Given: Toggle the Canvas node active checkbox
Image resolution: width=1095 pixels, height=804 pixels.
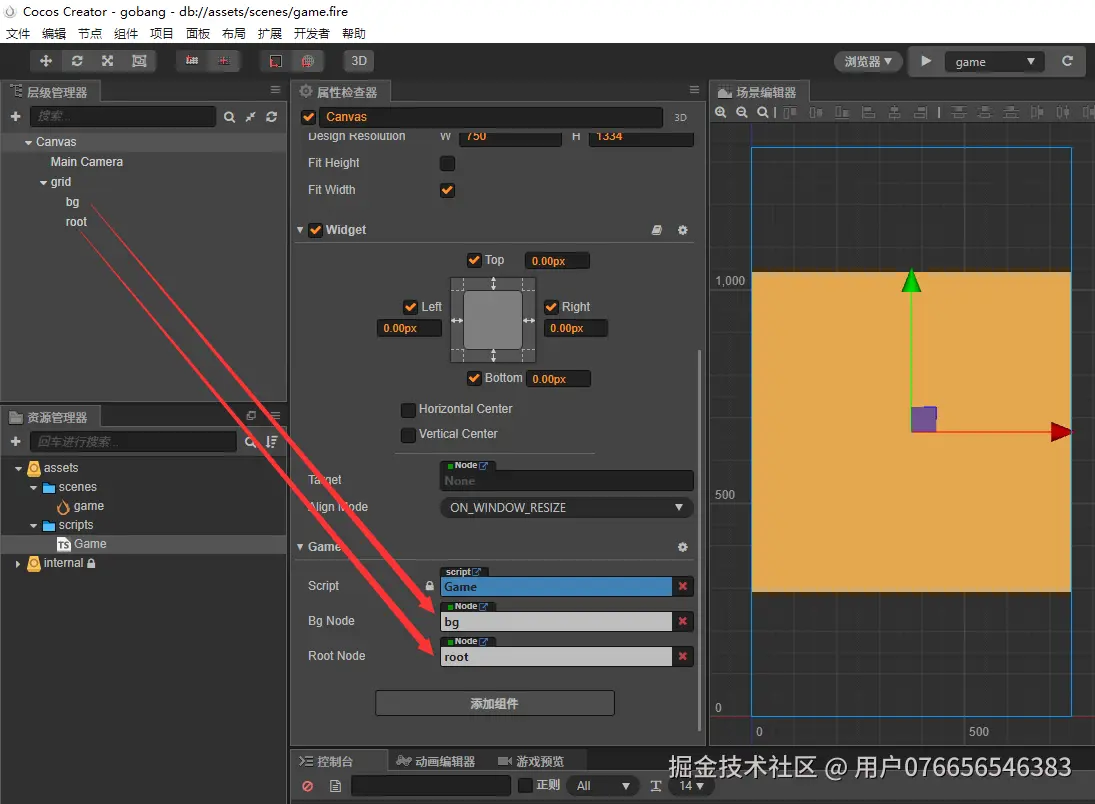Looking at the screenshot, I should point(308,117).
